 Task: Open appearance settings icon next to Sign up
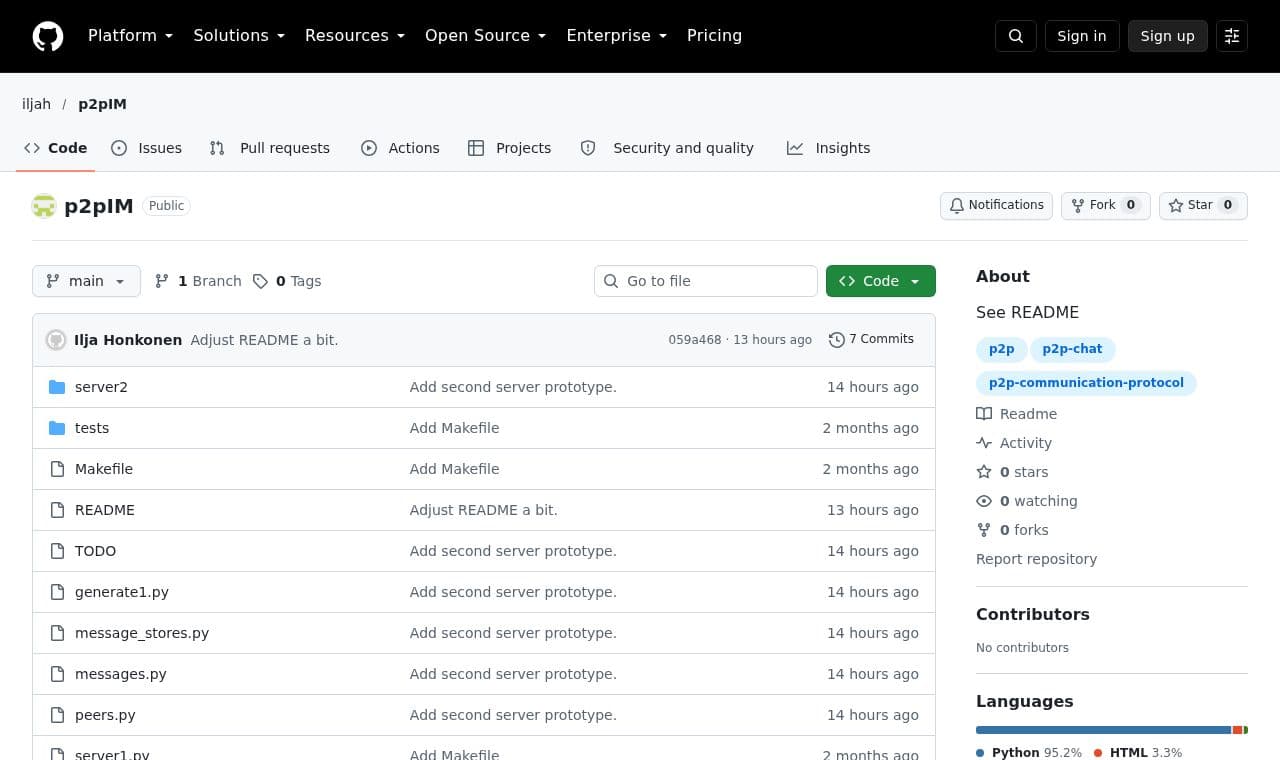[1232, 36]
